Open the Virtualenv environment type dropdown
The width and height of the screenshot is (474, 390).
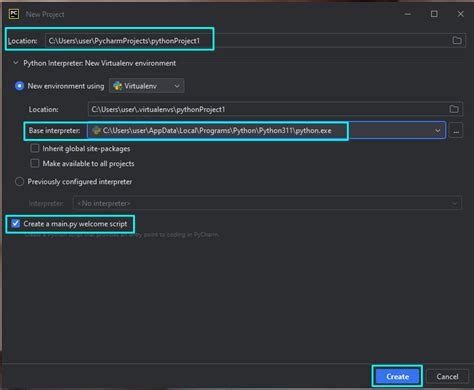coord(147,86)
